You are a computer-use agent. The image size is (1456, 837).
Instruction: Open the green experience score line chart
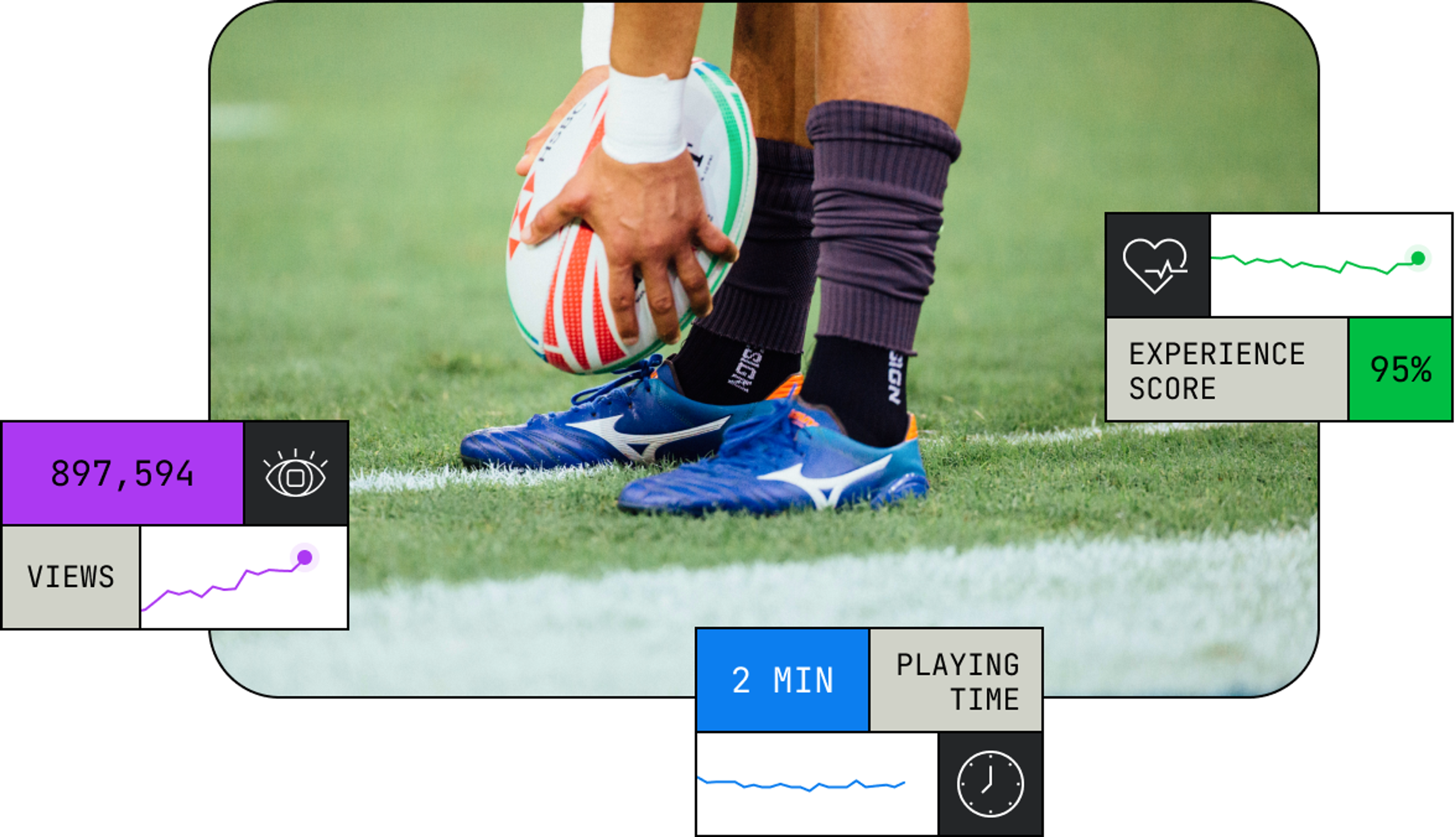pos(1331,265)
